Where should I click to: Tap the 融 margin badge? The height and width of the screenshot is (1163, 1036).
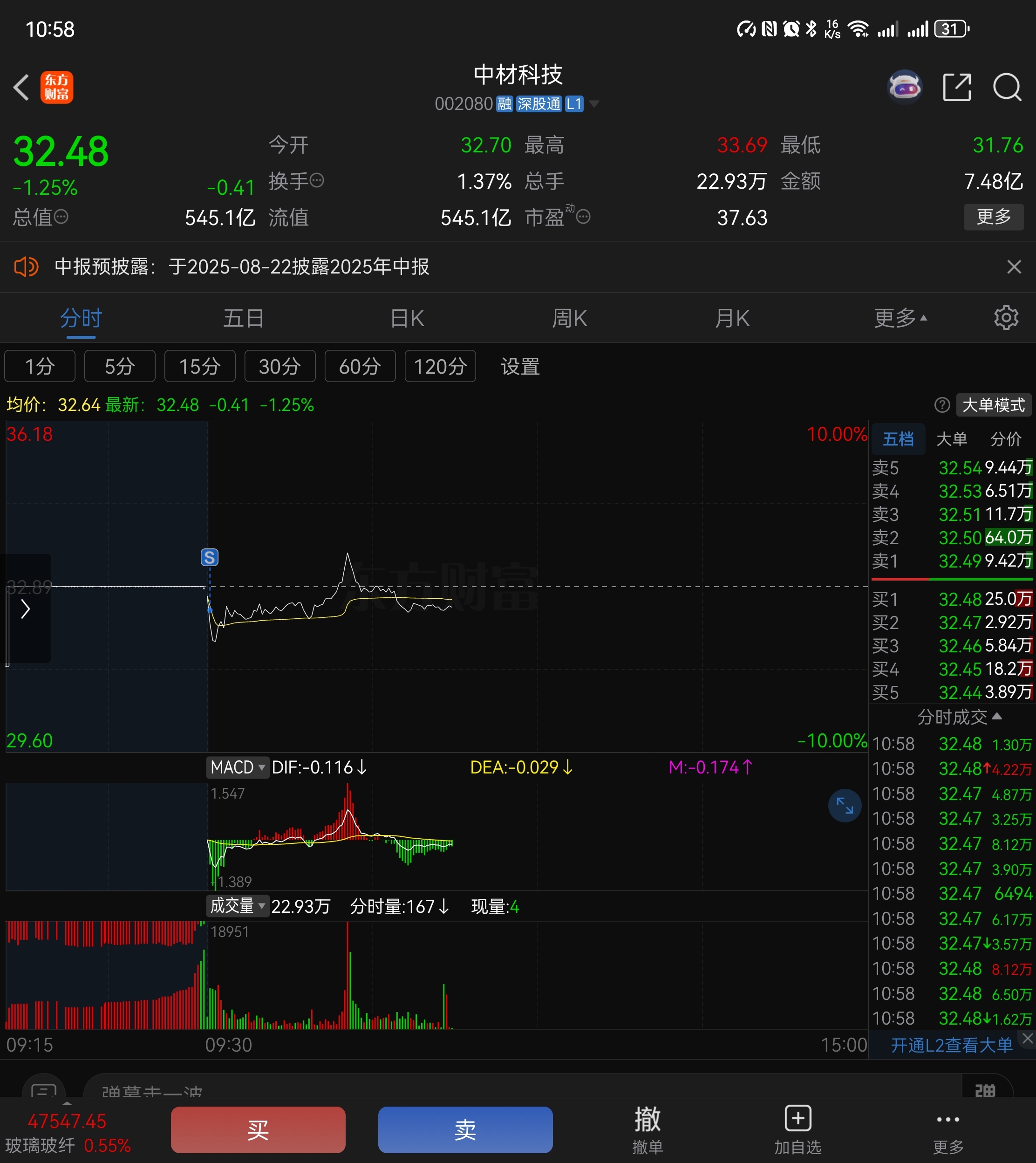click(x=504, y=103)
